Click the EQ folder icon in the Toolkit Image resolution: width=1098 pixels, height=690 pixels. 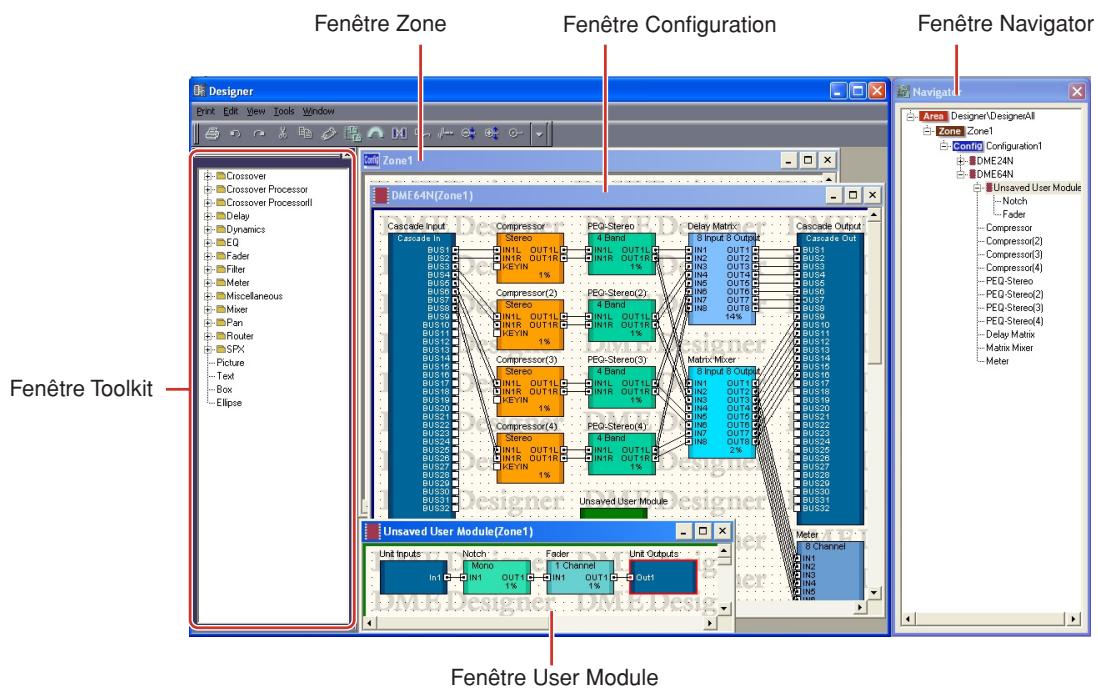[221, 242]
